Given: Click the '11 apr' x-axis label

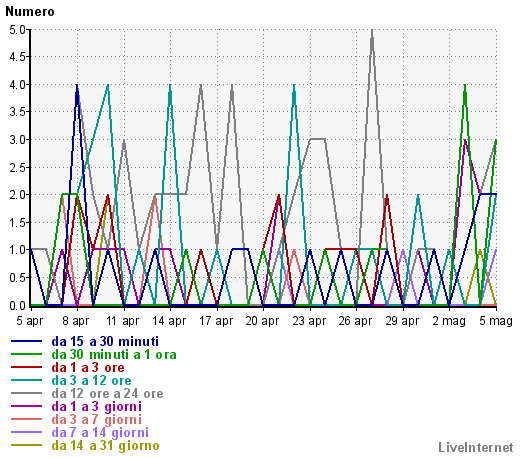Looking at the screenshot, I should point(122,321).
